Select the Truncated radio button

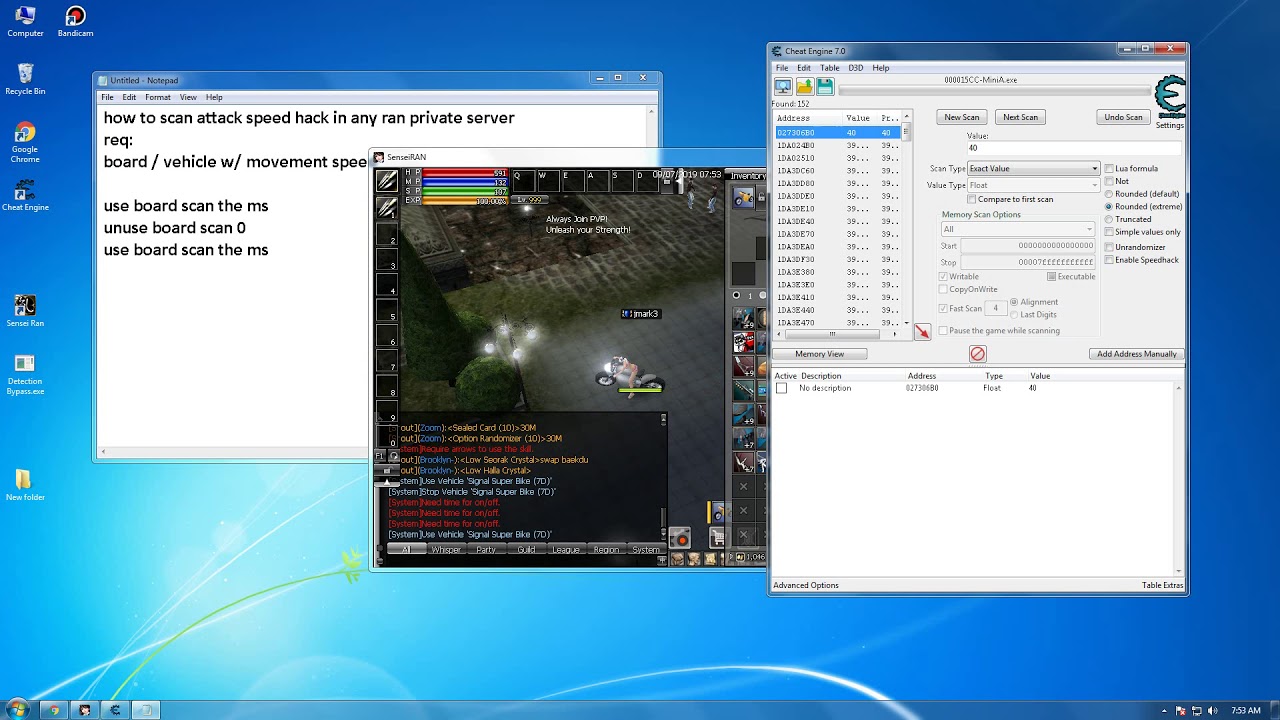[1108, 219]
